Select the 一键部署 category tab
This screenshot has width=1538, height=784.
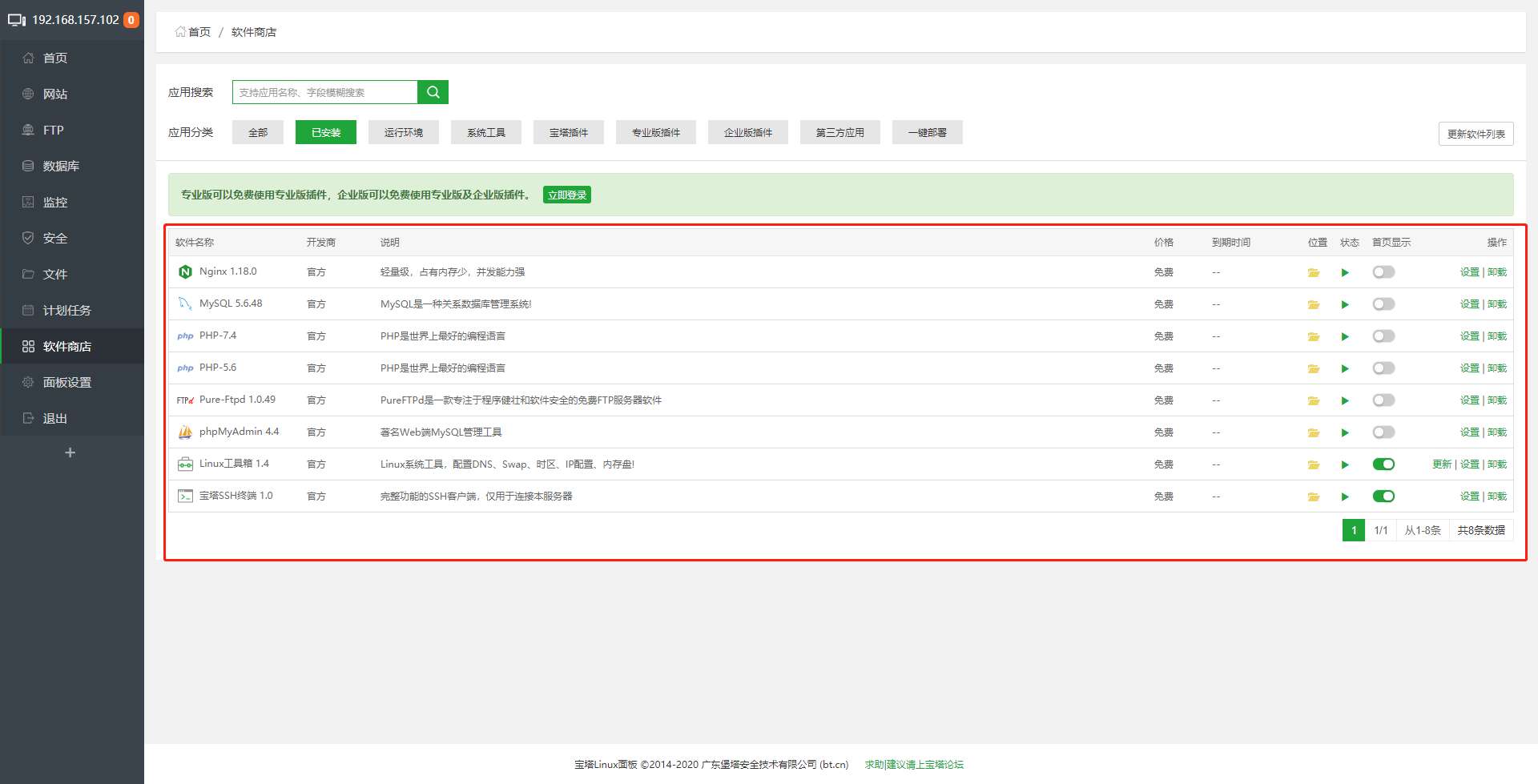[928, 132]
